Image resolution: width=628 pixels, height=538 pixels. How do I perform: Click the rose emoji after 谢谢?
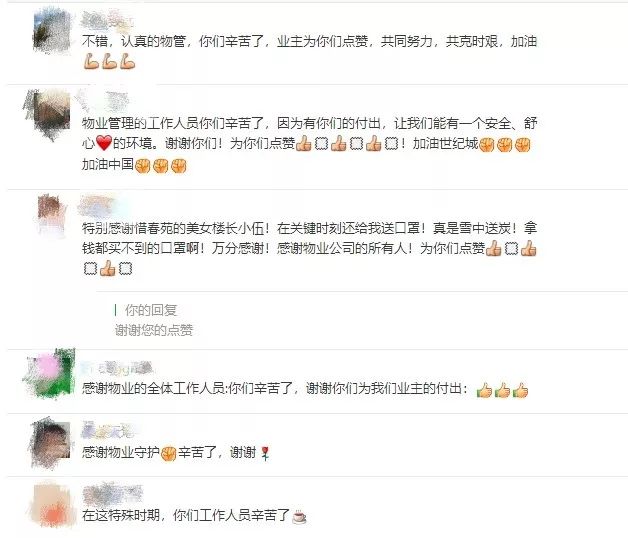click(x=265, y=453)
